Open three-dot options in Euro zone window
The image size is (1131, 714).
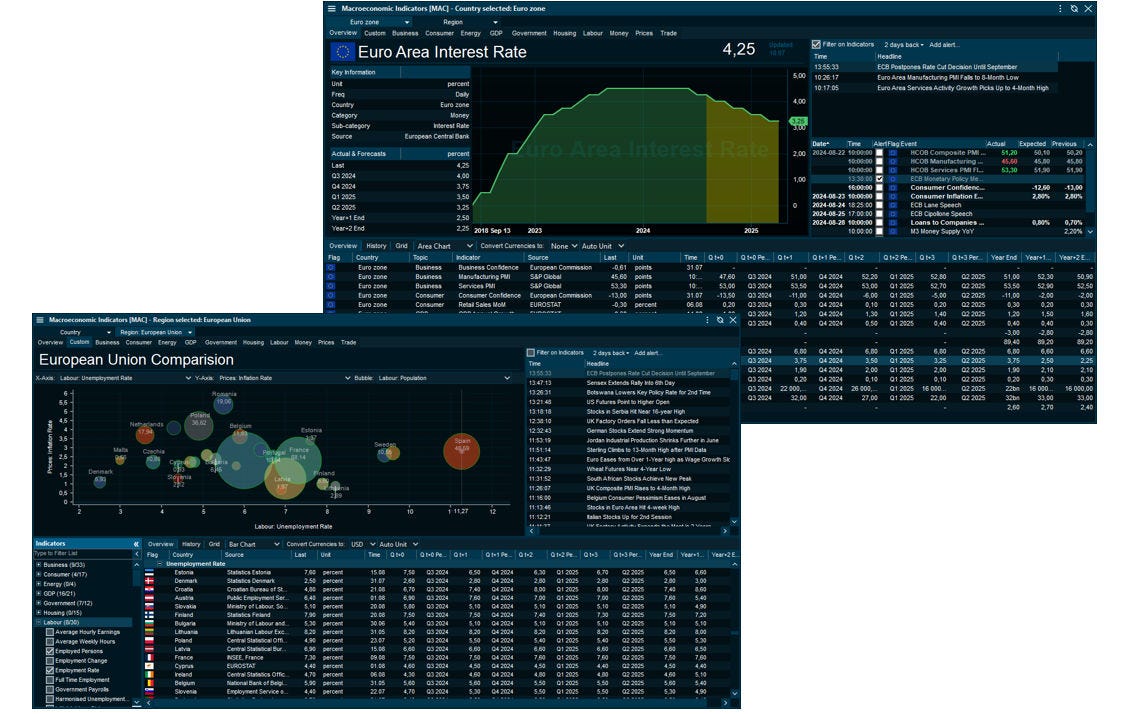pos(1060,9)
